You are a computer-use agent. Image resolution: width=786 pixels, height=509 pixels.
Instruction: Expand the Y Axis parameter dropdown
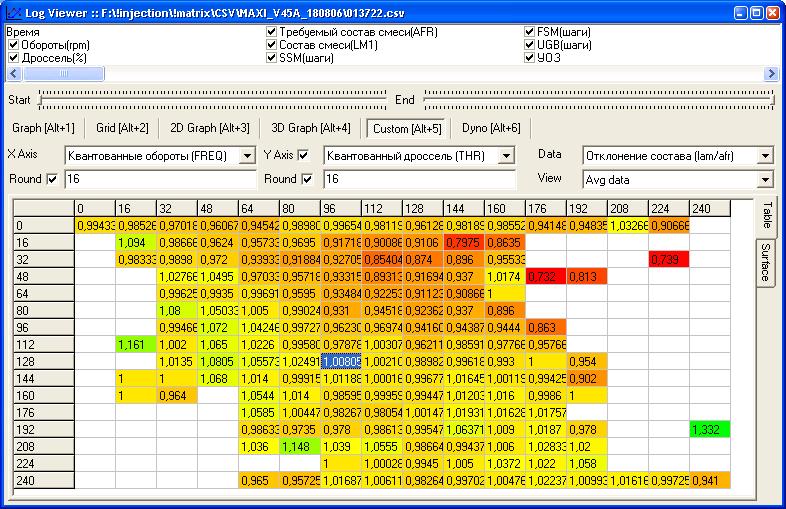pos(508,156)
